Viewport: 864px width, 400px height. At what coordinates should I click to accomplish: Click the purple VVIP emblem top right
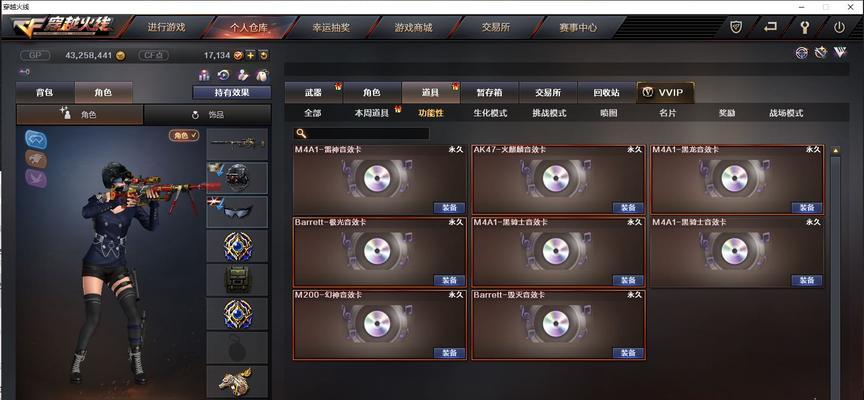(x=840, y=52)
